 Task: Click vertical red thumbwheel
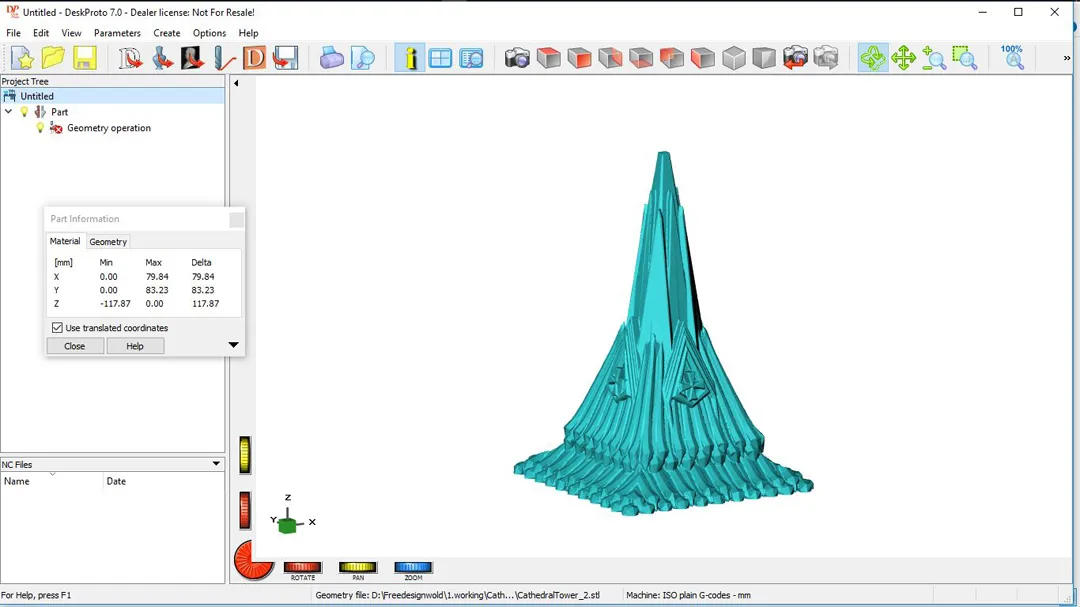(245, 511)
